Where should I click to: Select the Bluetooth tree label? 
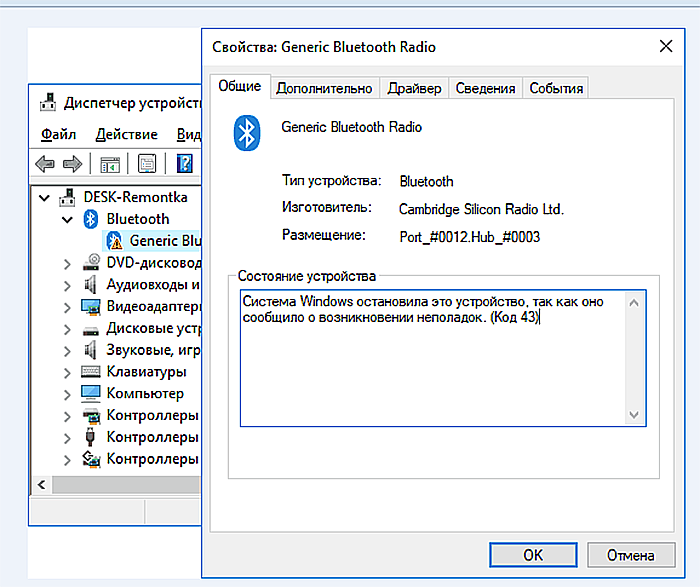point(138,219)
